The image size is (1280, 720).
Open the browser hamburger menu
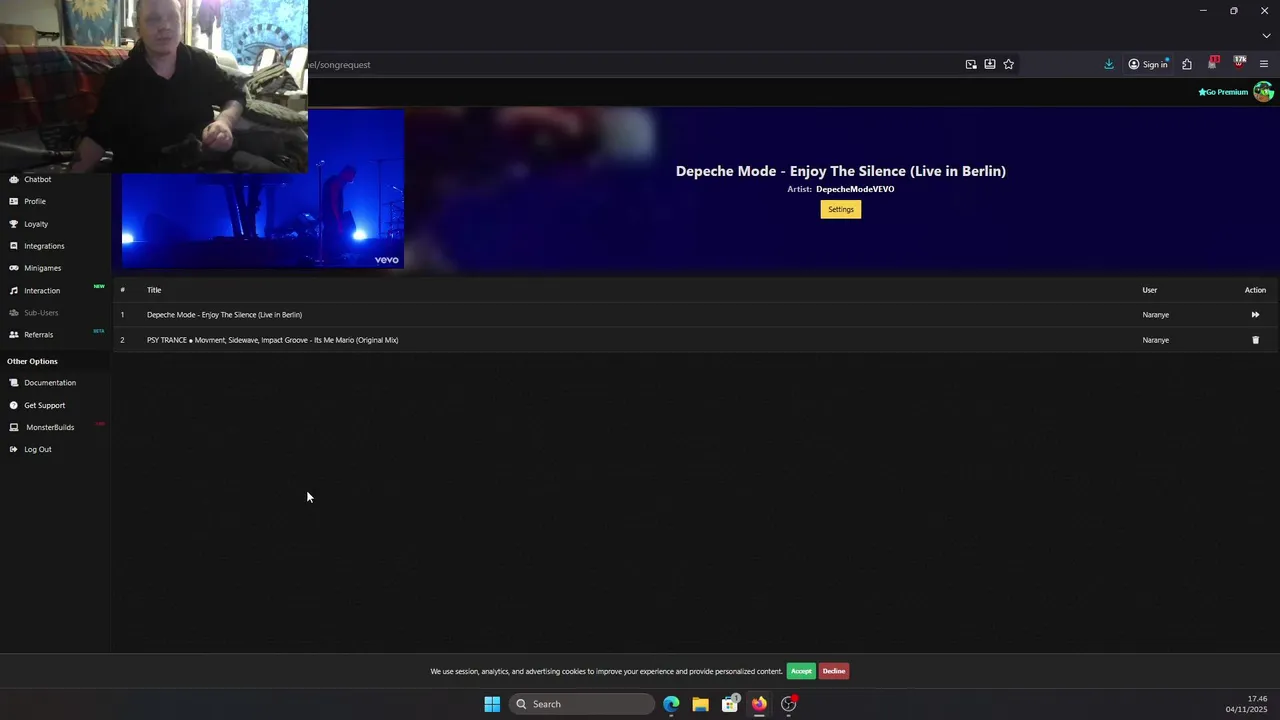coord(1264,64)
